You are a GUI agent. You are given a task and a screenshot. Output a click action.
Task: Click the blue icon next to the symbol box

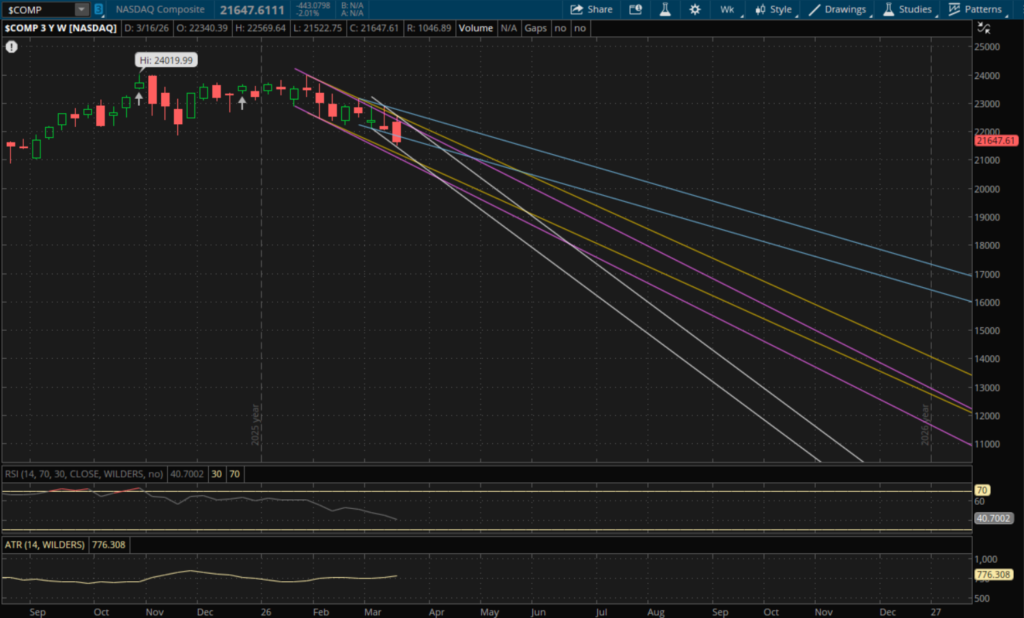tap(98, 9)
